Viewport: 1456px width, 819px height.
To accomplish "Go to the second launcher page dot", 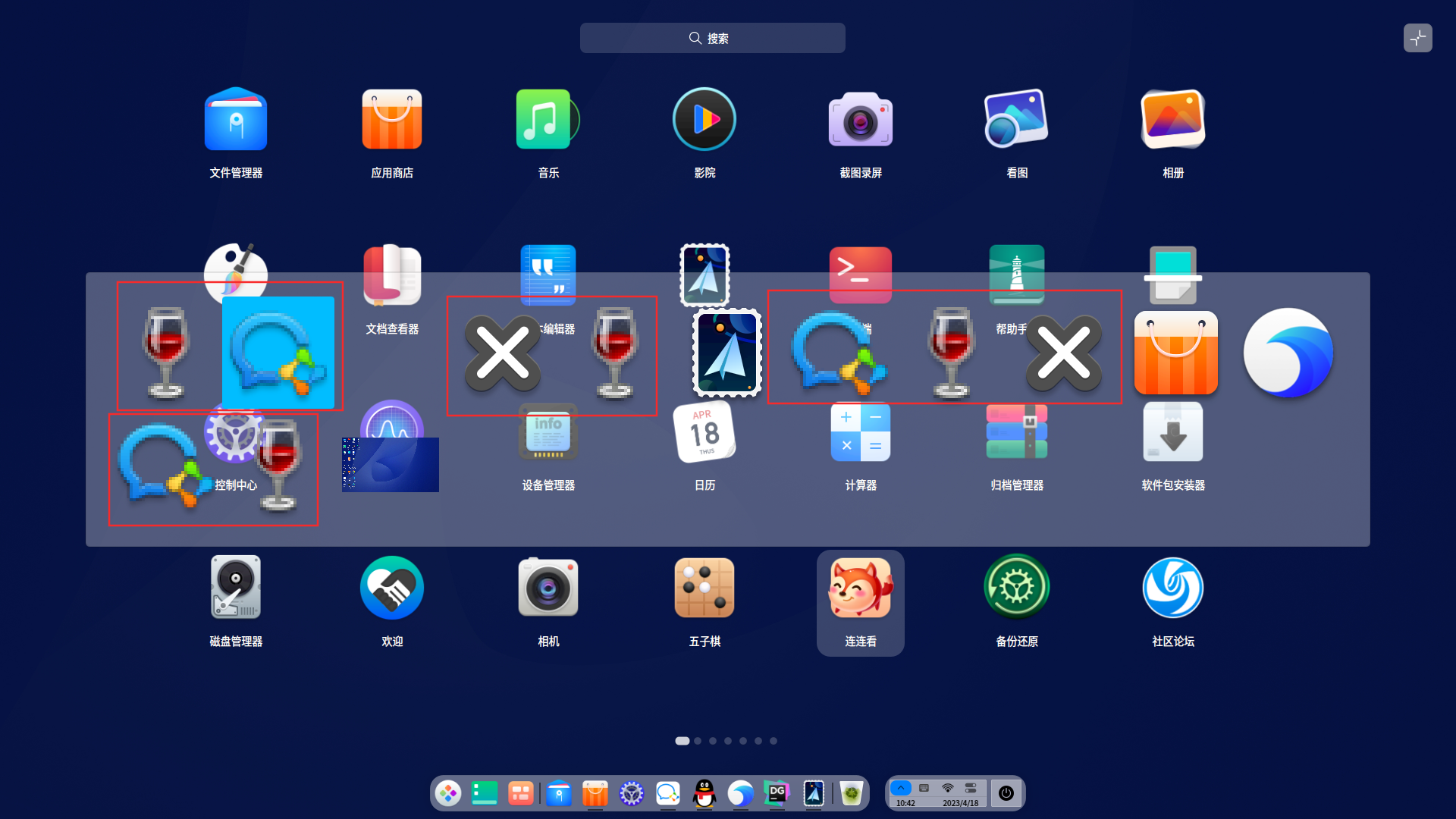I will tap(698, 741).
